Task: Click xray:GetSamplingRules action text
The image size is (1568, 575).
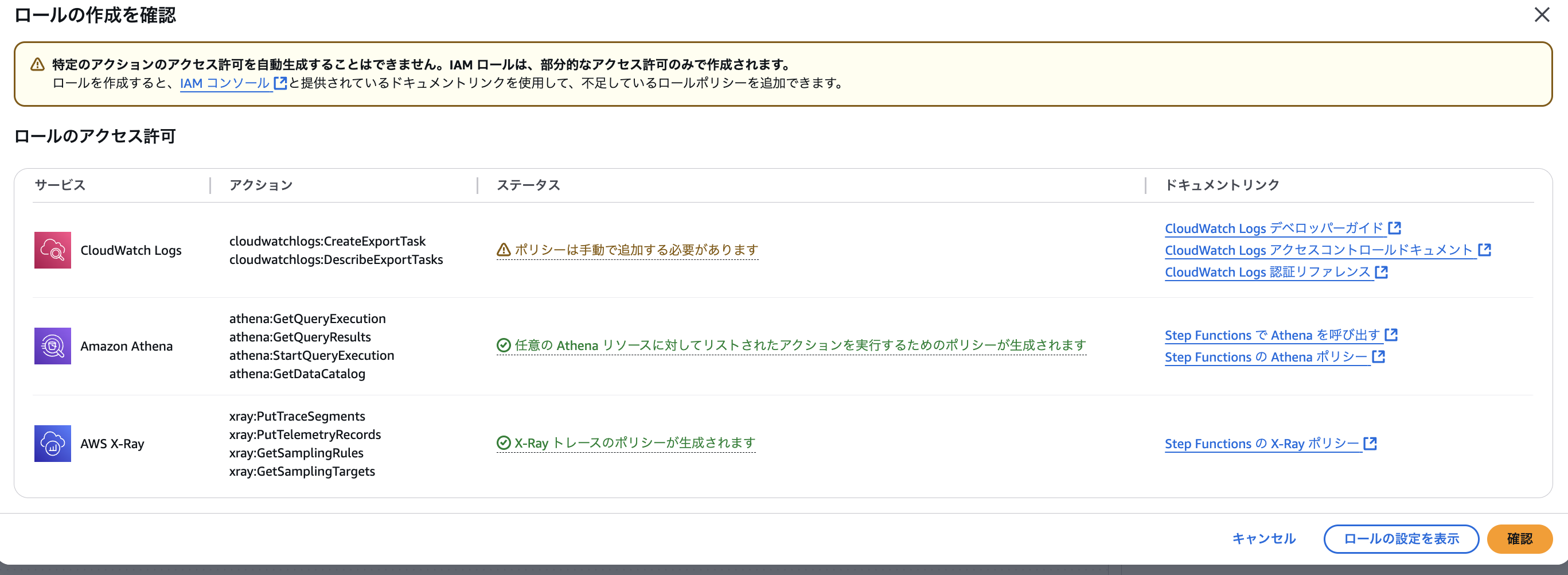Action: coord(297,453)
